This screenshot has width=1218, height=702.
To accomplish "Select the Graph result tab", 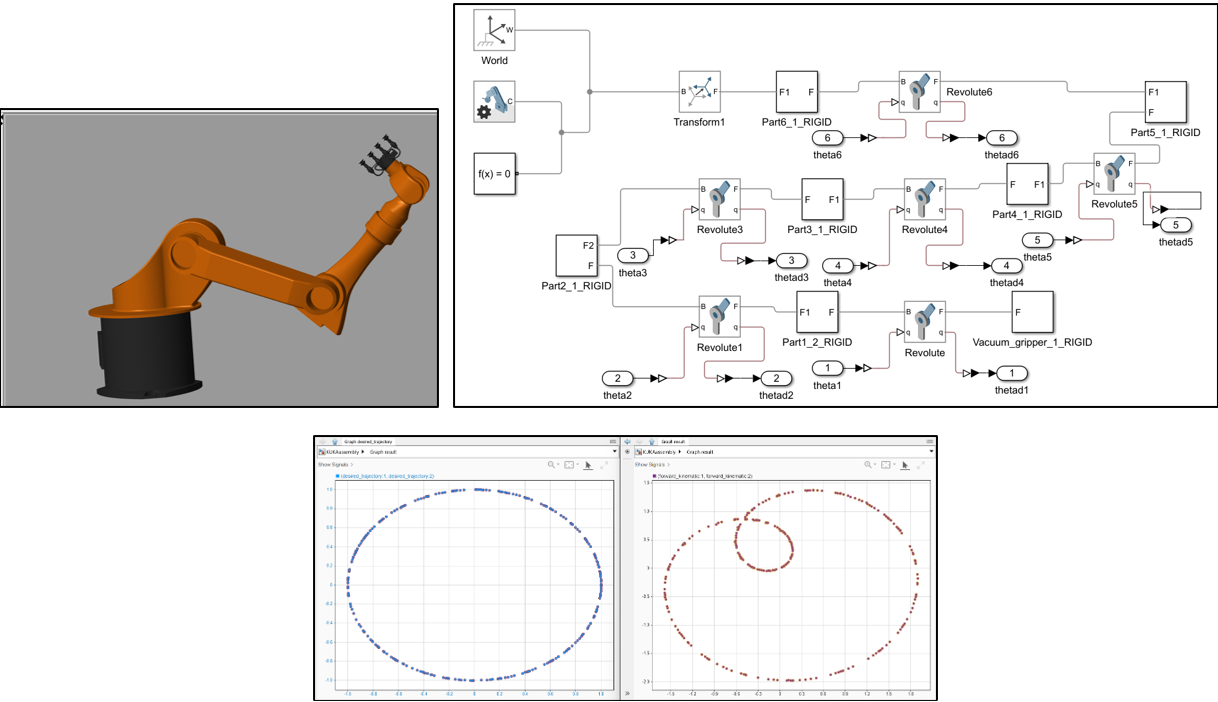I will pyautogui.click(x=673, y=441).
